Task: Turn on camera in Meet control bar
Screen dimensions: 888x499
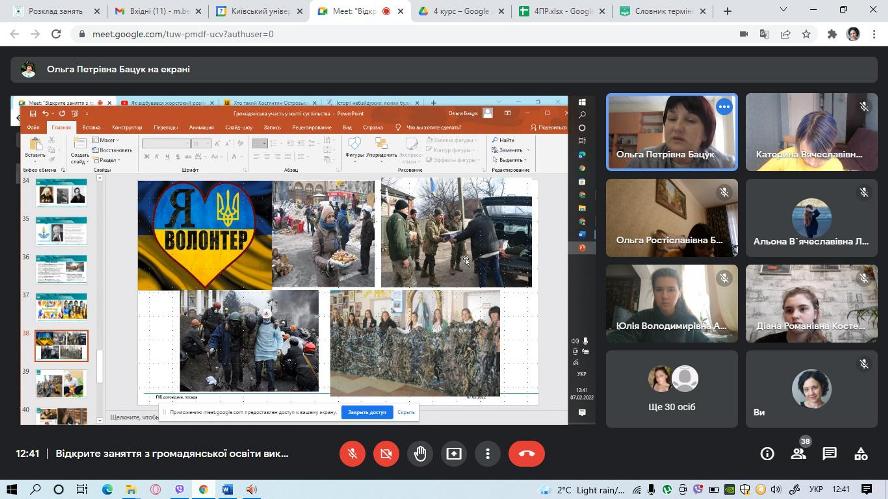Action: click(386, 453)
